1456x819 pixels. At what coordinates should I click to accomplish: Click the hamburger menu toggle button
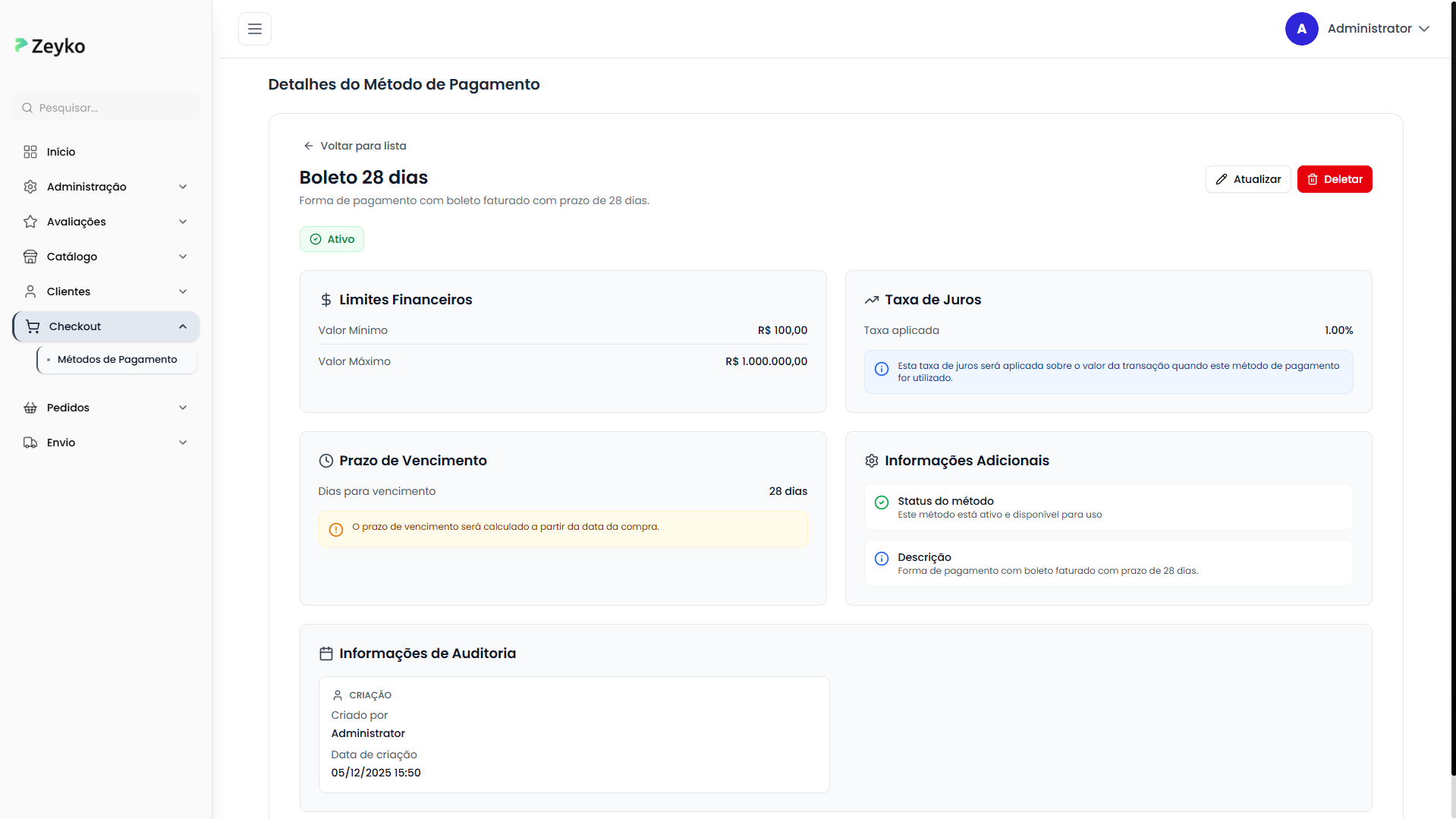(x=255, y=29)
